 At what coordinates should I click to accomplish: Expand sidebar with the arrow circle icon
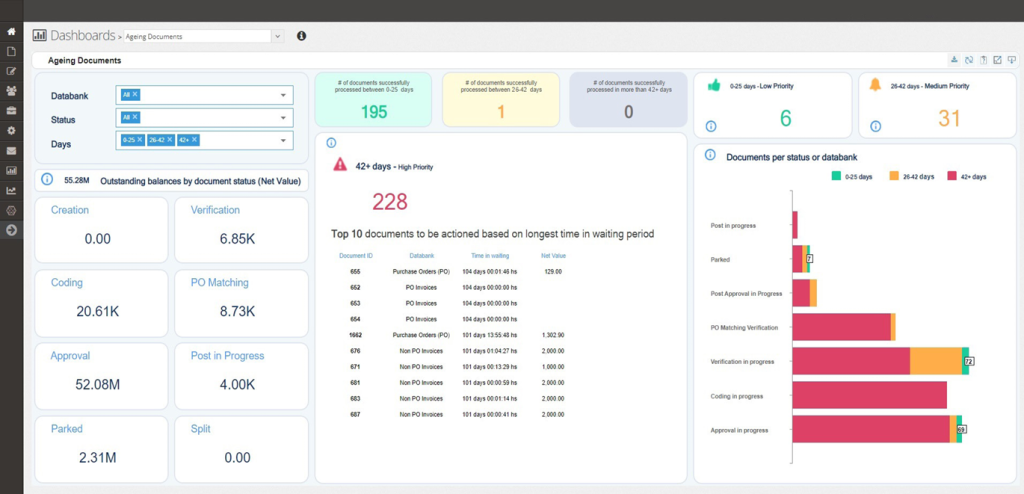click(x=11, y=231)
